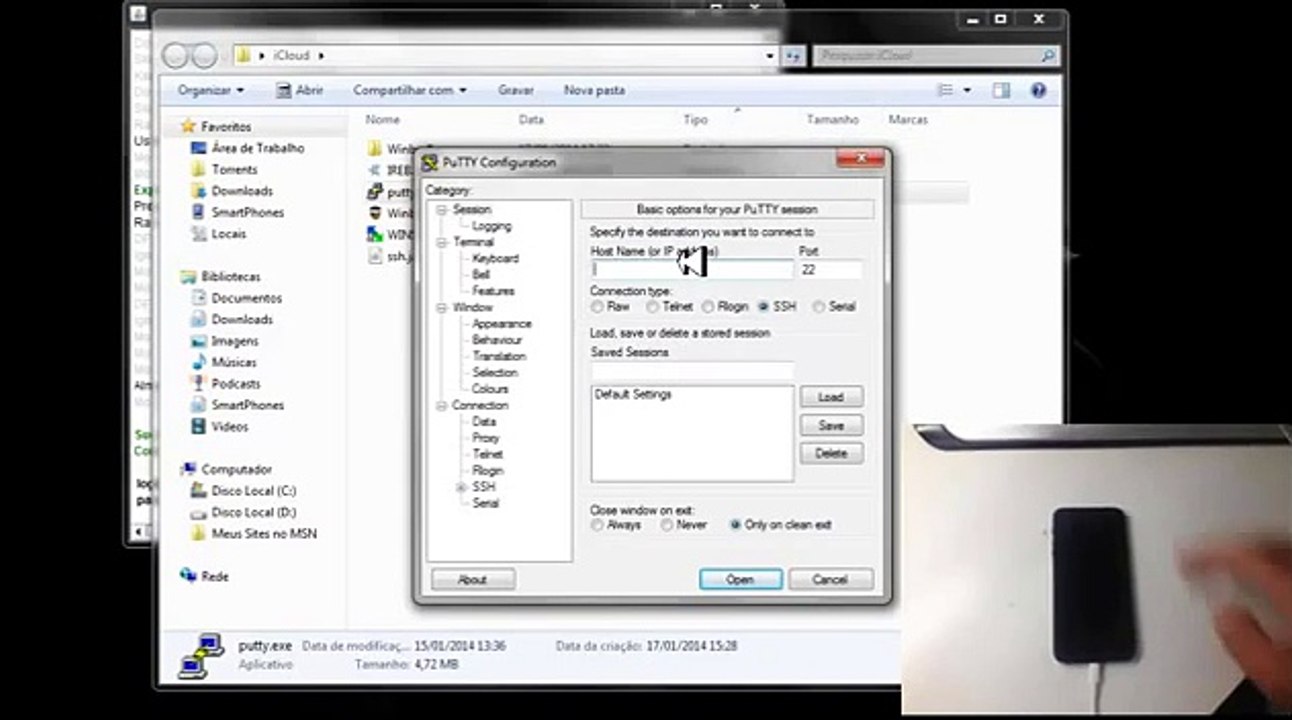Collapse the Session category tree node
This screenshot has height=720, width=1292.
(x=441, y=210)
